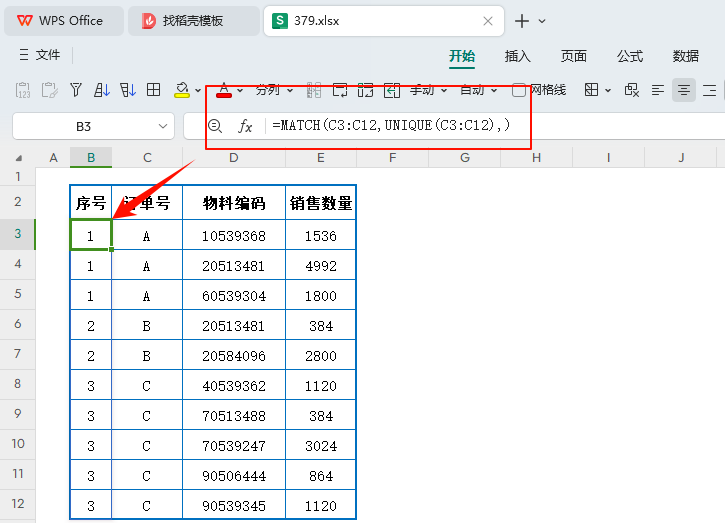Click the 销售数量 header cell

(x=321, y=203)
